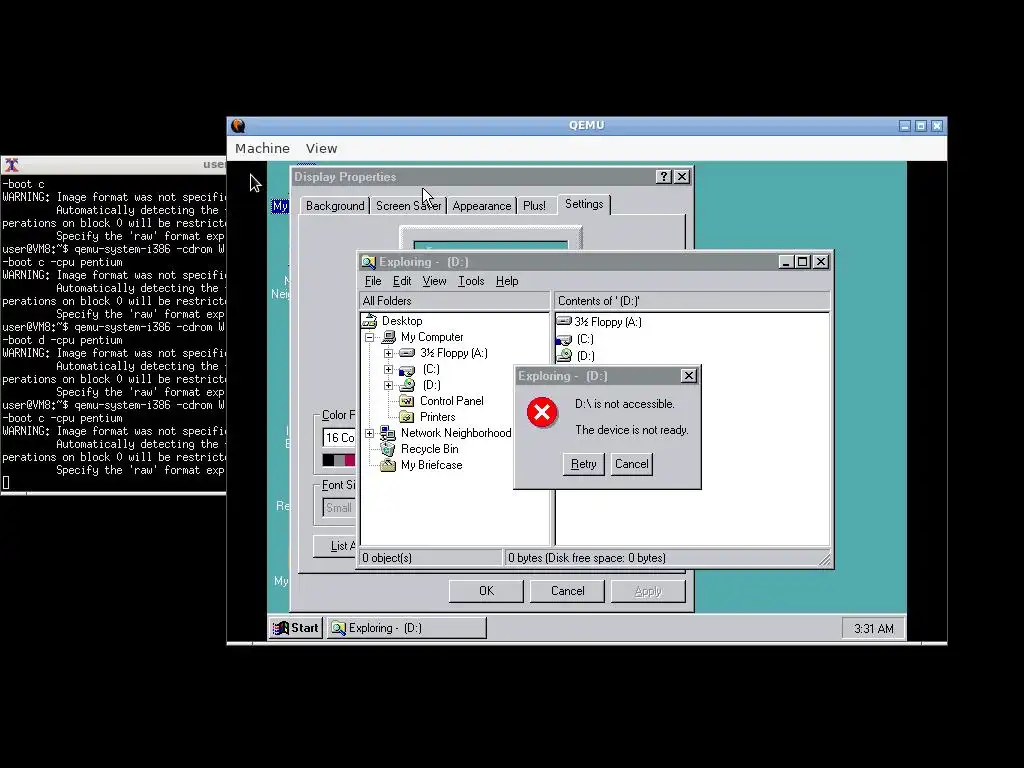Select My Computer icon in folder tree

coord(389,337)
